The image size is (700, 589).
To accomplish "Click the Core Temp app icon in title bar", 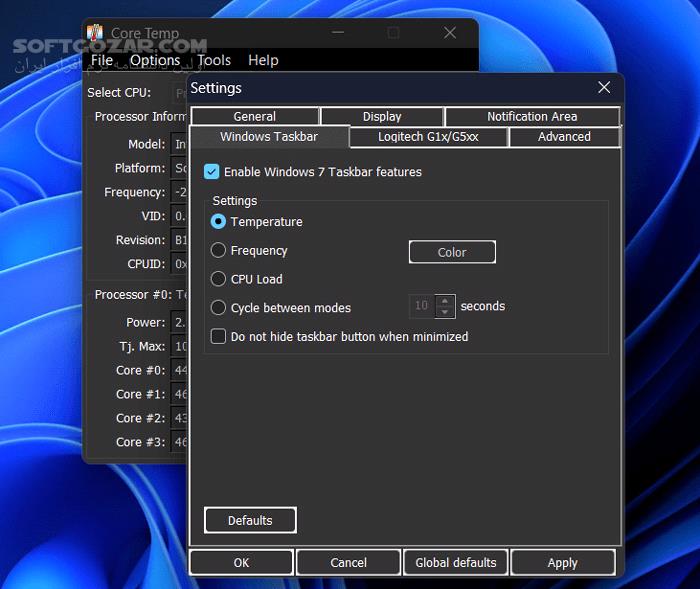I will 96,33.
